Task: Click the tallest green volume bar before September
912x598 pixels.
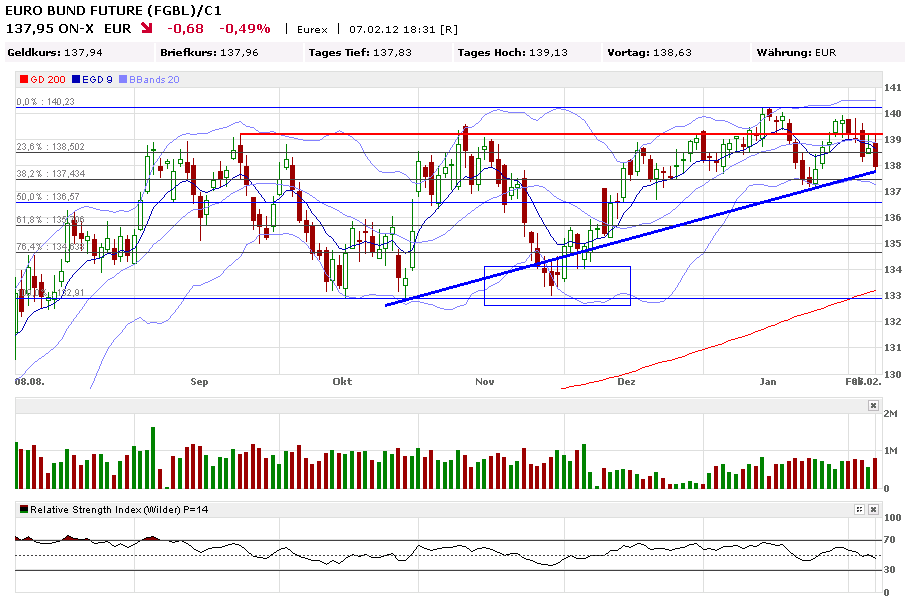Action: [153, 458]
